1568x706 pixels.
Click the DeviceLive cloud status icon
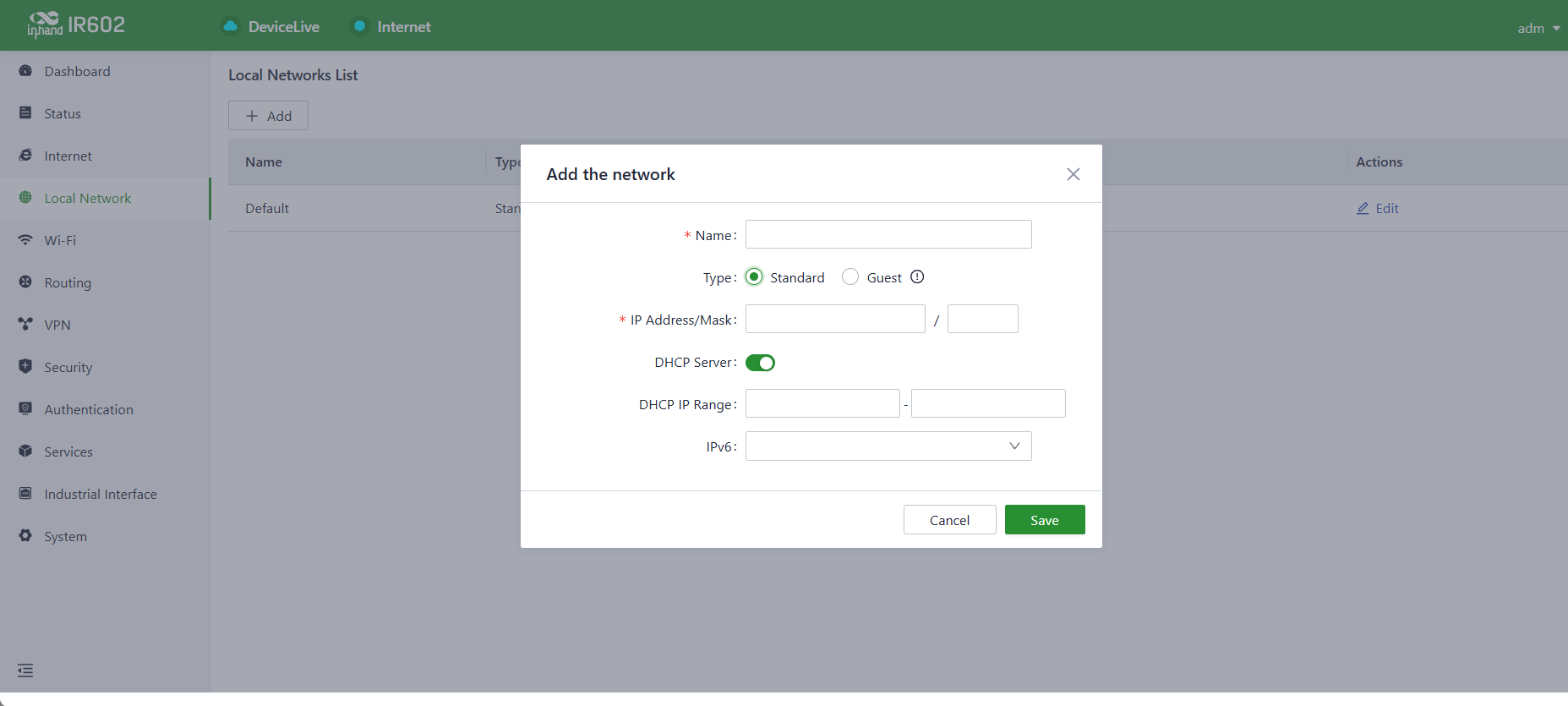coord(230,26)
